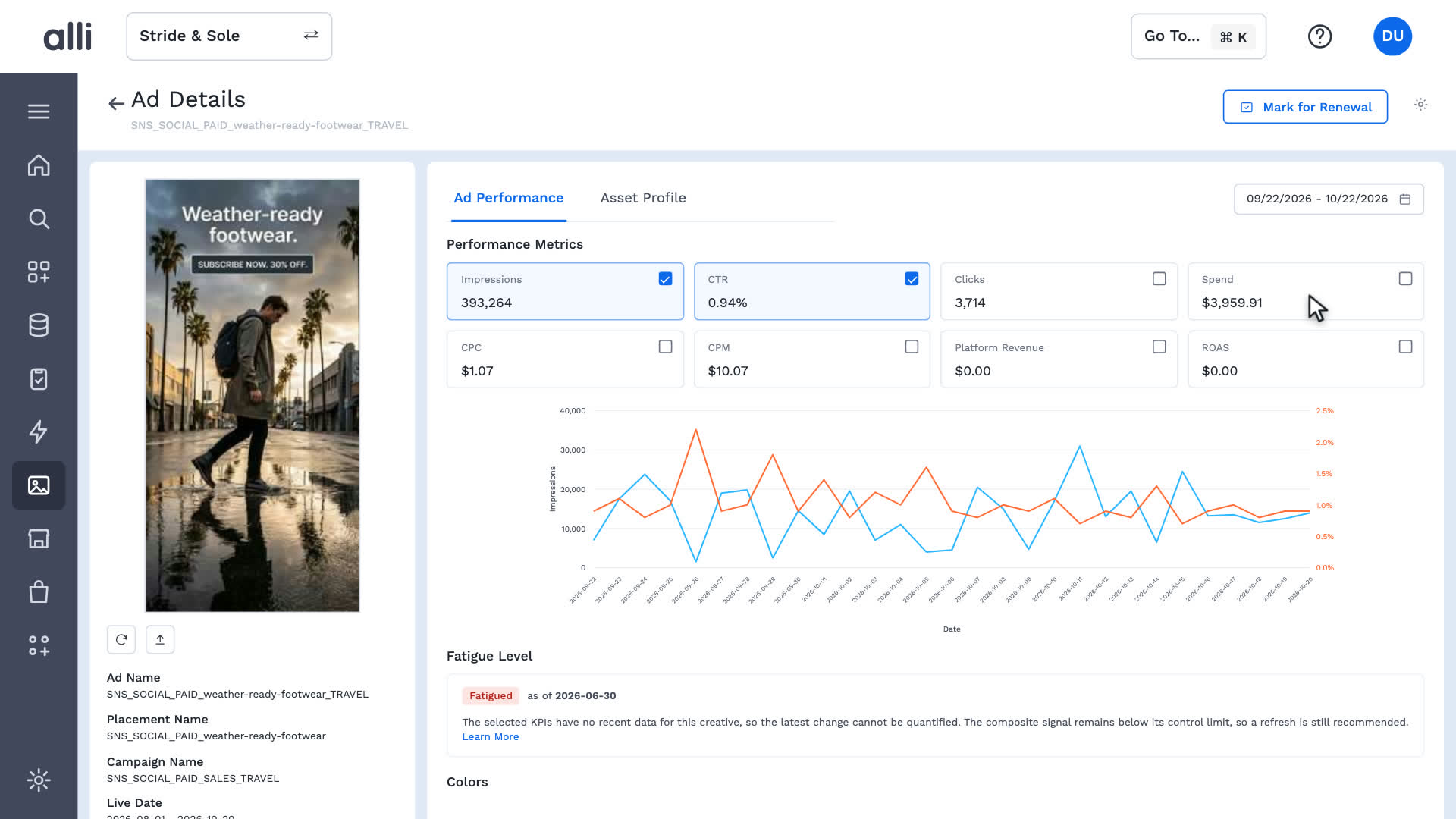
Task: Open the lightning bolt sidebar icon
Action: pos(39,431)
